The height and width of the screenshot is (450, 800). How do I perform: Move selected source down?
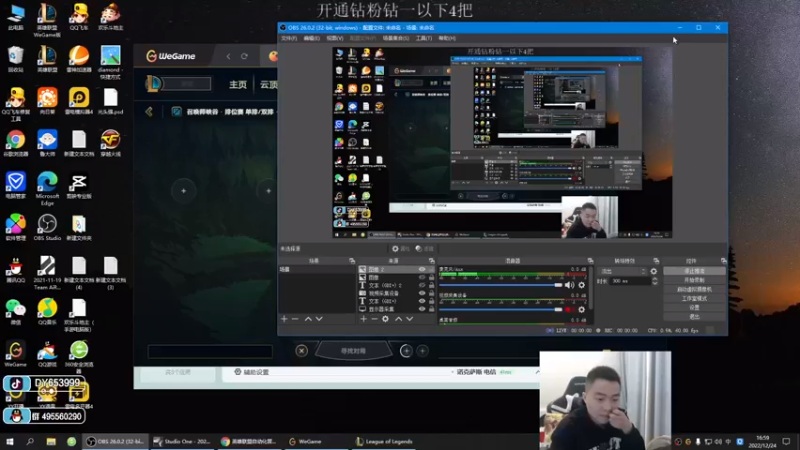409,319
